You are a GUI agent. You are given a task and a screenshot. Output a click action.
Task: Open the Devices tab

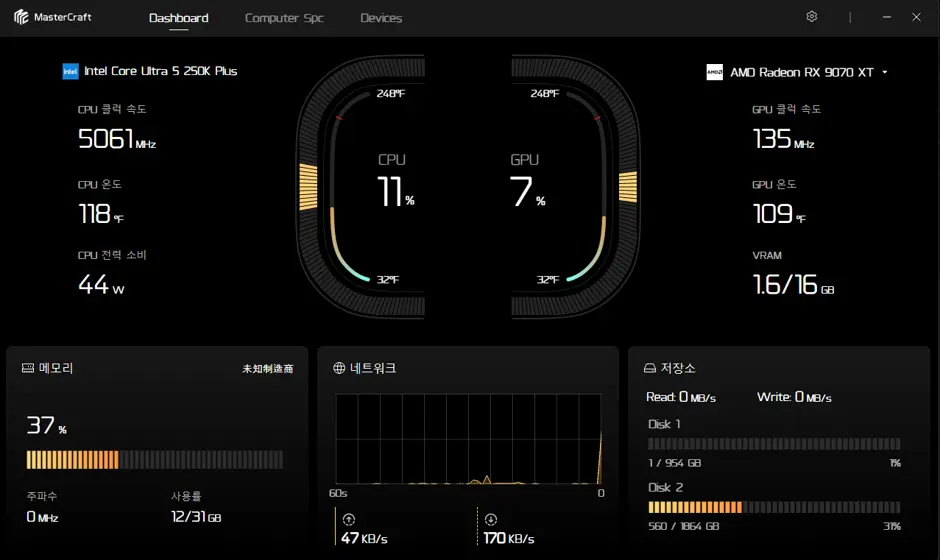tap(381, 18)
